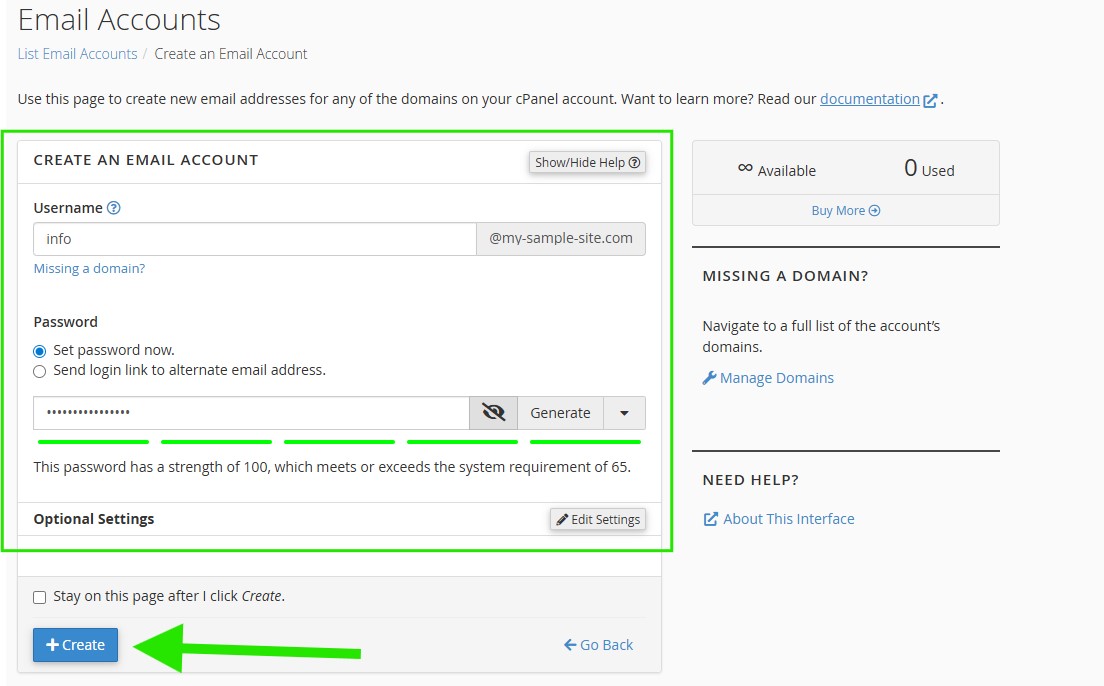This screenshot has width=1104, height=686.
Task: Toggle the Show/Hide Help button
Action: [x=587, y=162]
